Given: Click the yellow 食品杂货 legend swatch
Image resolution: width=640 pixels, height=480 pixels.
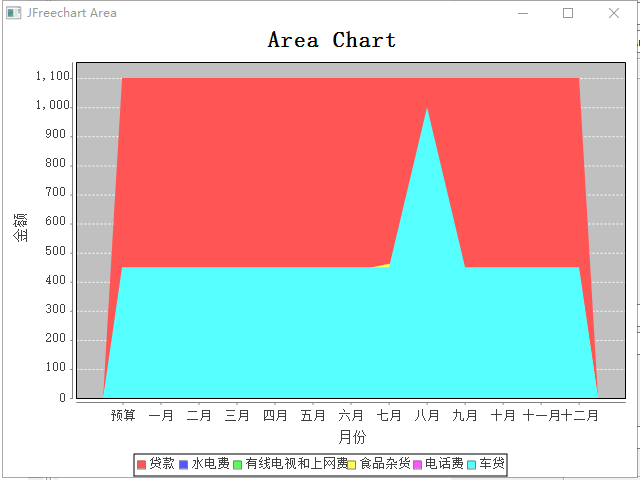Looking at the screenshot, I should coord(351,464).
